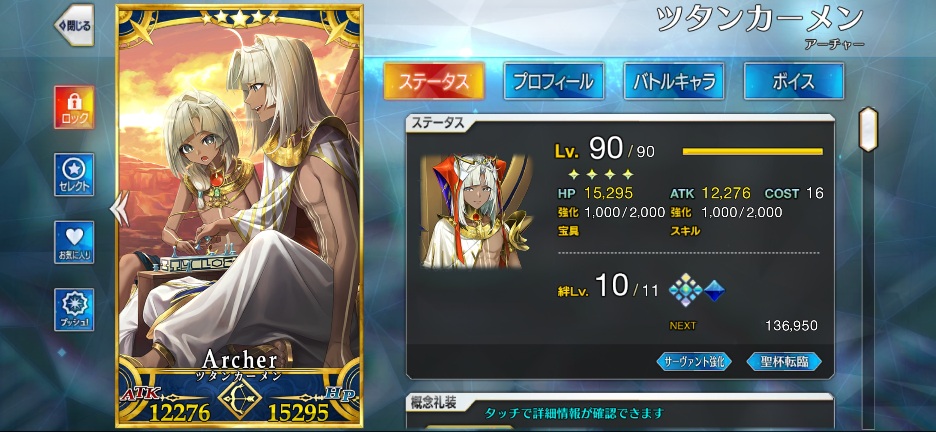Screen dimensions: 936x432
Task: Click the blue diamond bond icon
Action: pyautogui.click(x=714, y=291)
